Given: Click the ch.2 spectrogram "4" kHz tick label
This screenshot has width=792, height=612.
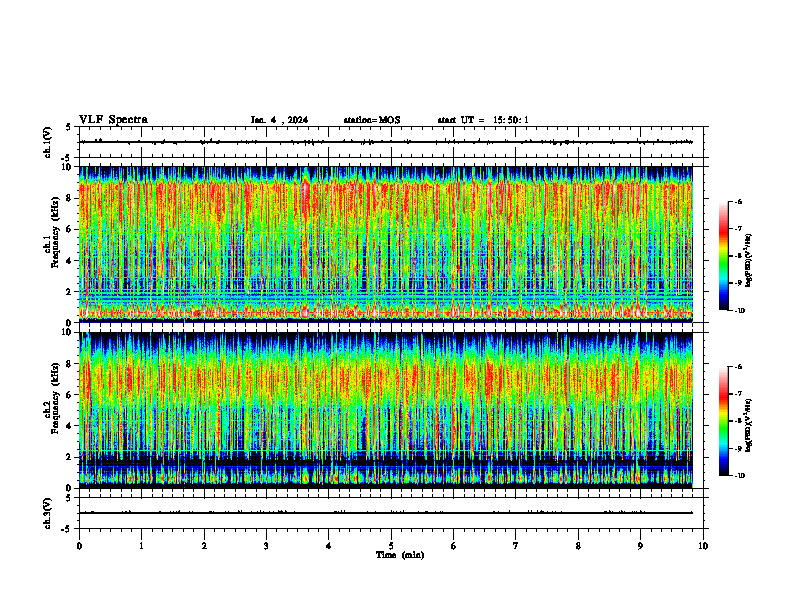Looking at the screenshot, I should 70,426.
